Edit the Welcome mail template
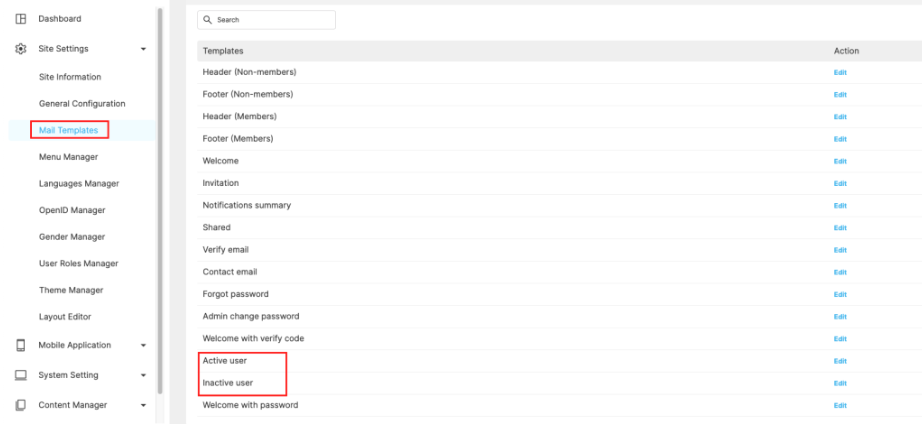The height and width of the screenshot is (432, 922). 840,161
